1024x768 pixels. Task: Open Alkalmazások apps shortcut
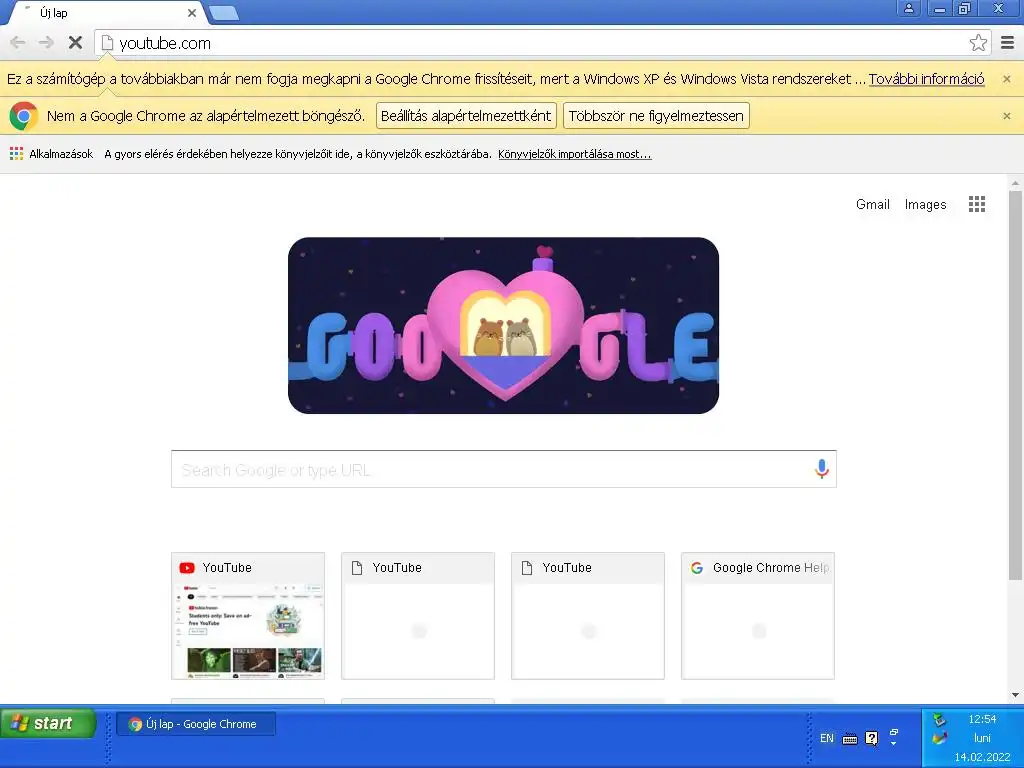(52, 154)
